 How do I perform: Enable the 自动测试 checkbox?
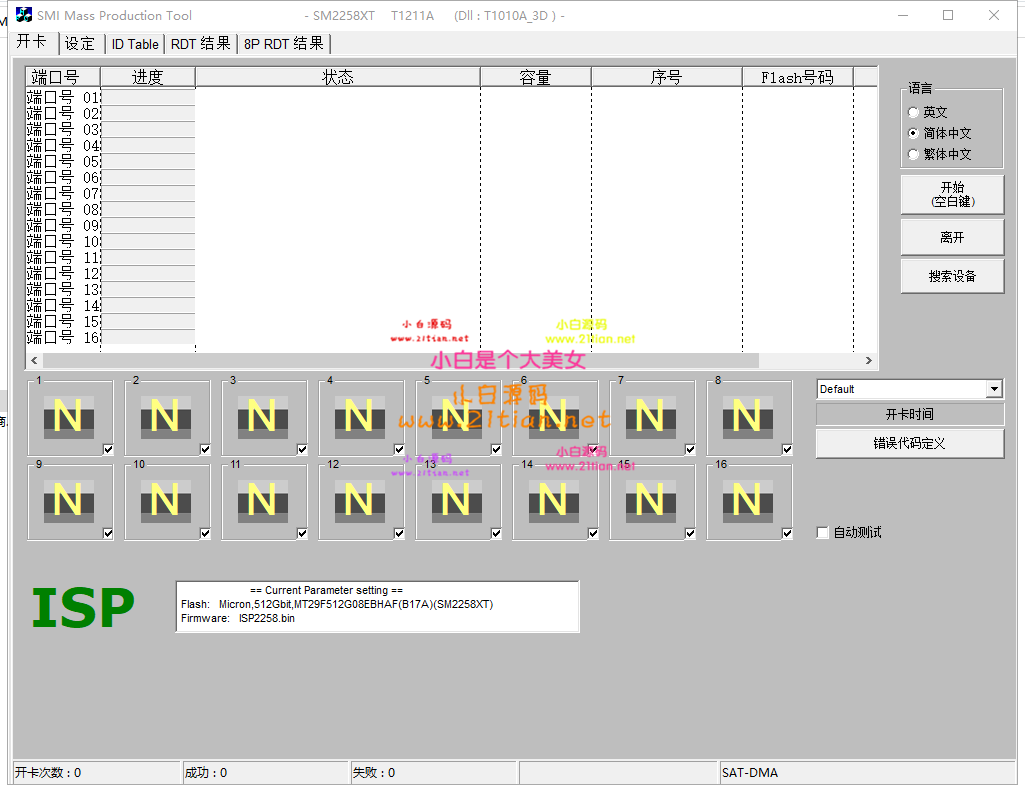coord(822,533)
